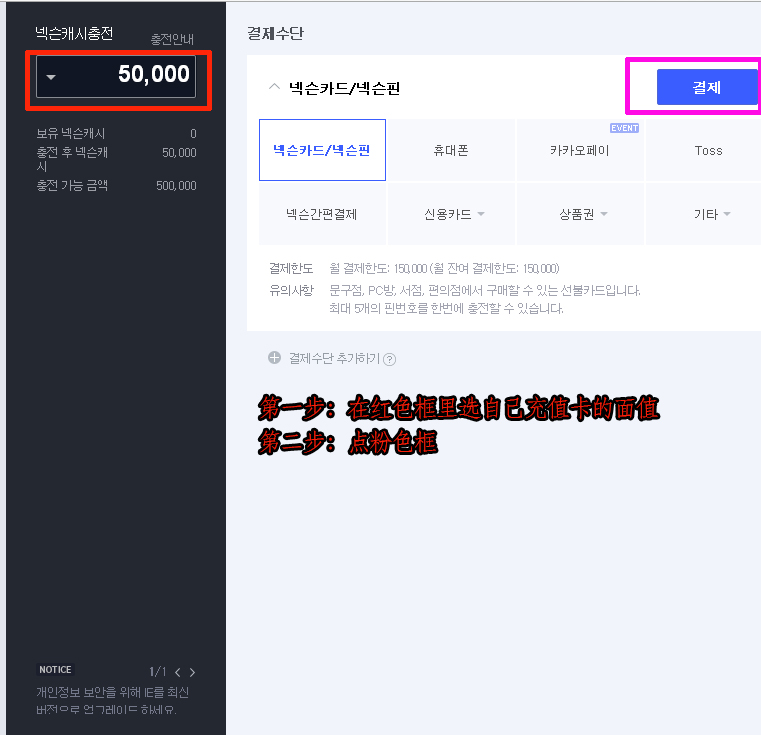The height and width of the screenshot is (735, 761).
Task: Click the 1/1 notice page counter
Action: tap(157, 672)
